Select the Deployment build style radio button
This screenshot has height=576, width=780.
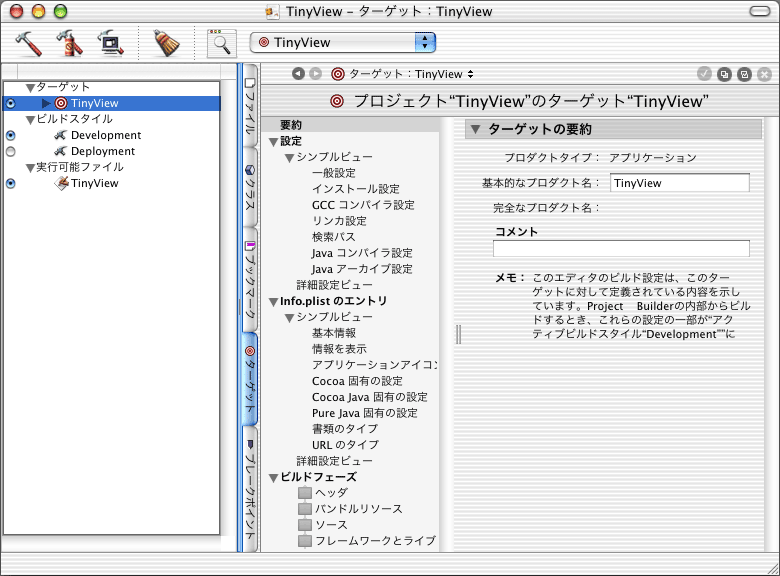coord(11,151)
